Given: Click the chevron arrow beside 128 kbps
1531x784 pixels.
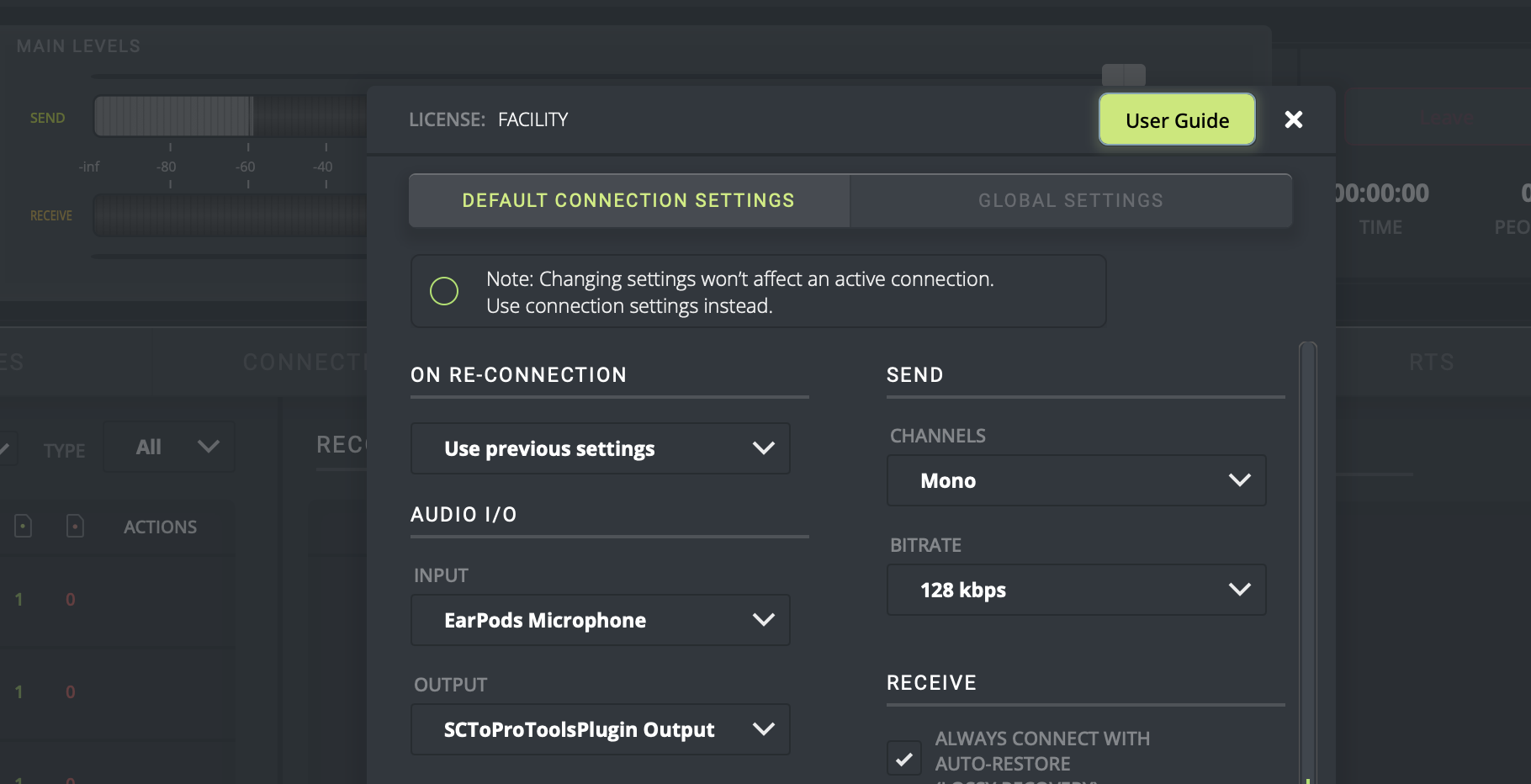Looking at the screenshot, I should tap(1239, 590).
